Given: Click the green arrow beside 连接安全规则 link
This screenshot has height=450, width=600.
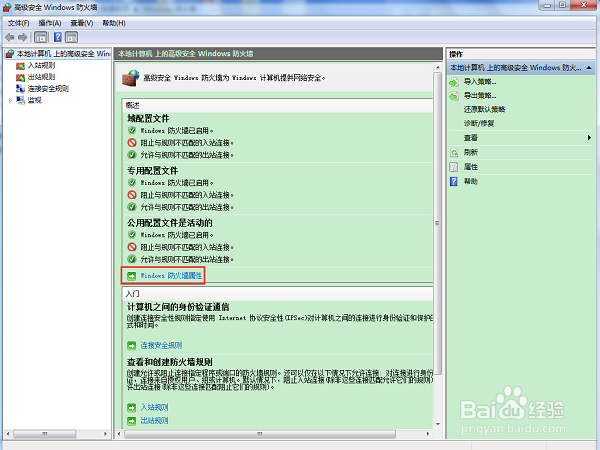Looking at the screenshot, I should click(132, 346).
